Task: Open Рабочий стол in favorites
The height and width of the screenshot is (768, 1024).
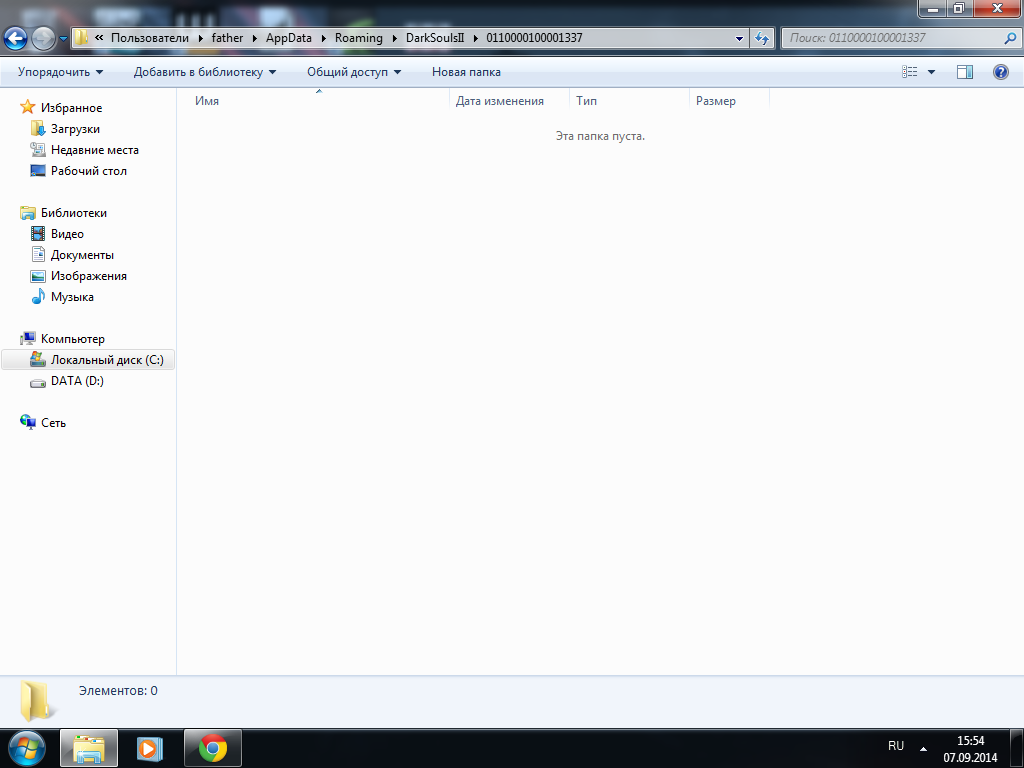Action: point(89,170)
